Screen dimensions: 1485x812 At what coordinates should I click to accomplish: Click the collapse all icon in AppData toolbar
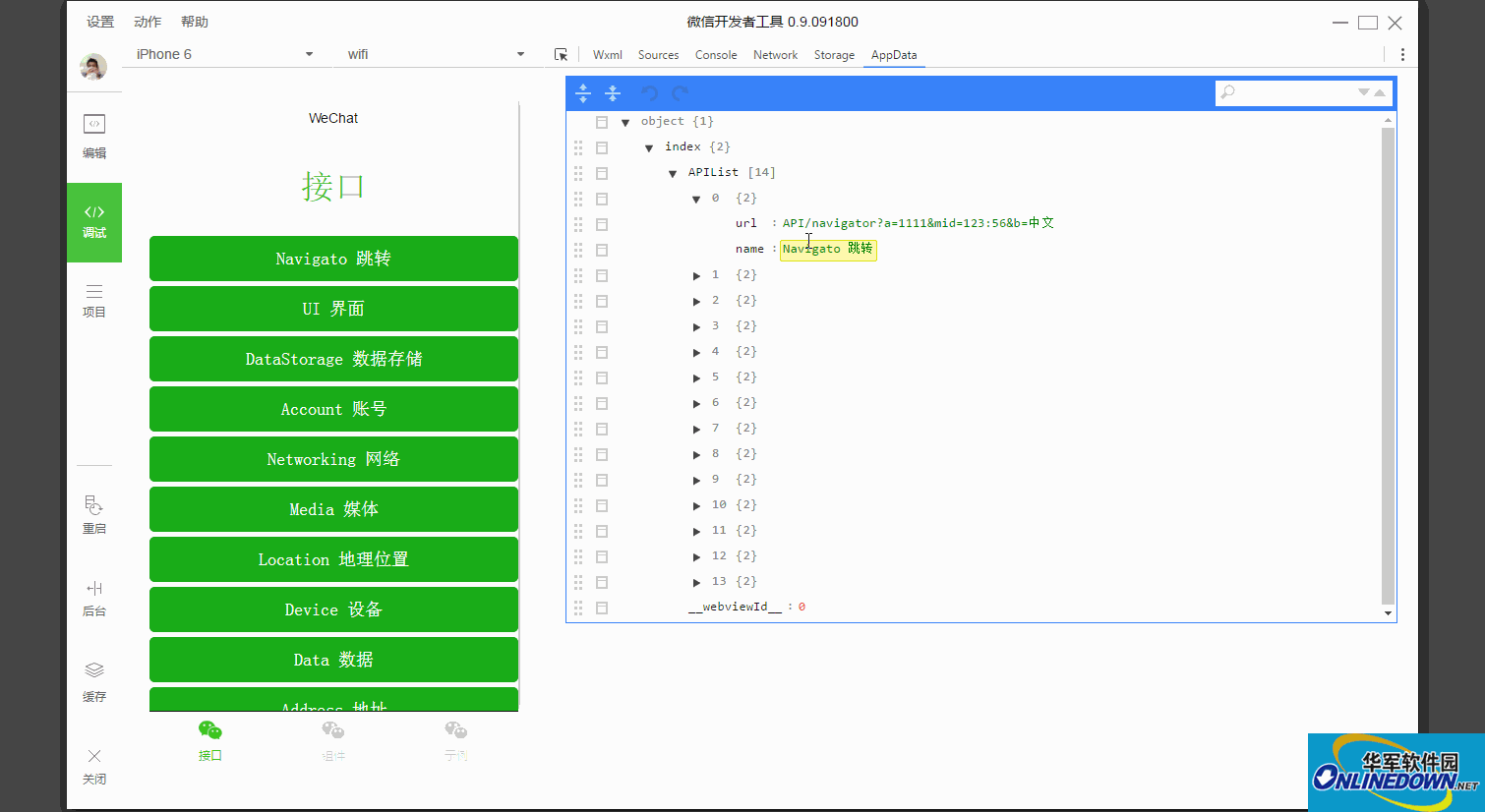coord(613,93)
